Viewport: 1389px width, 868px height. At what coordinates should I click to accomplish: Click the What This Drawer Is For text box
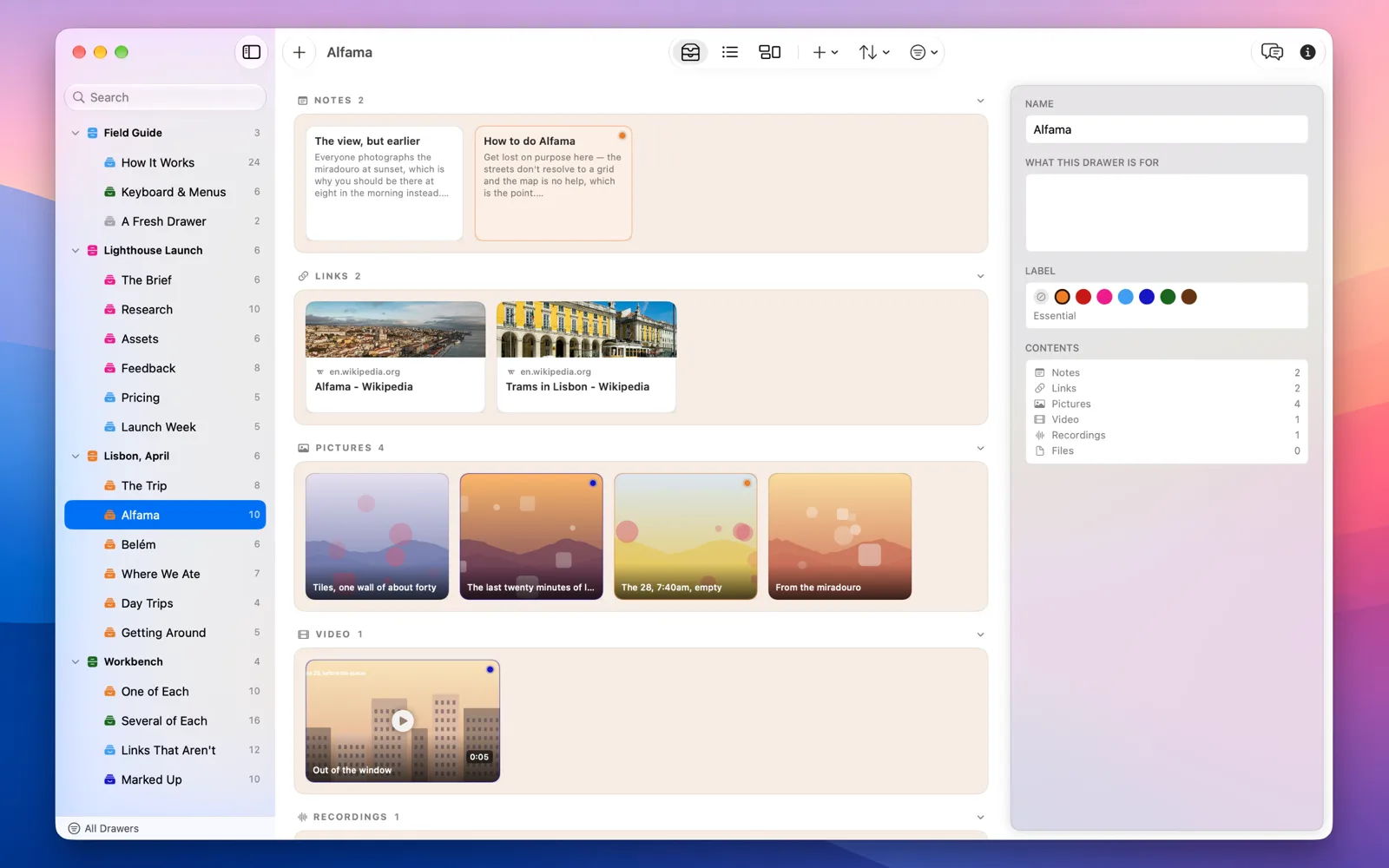[x=1166, y=213]
